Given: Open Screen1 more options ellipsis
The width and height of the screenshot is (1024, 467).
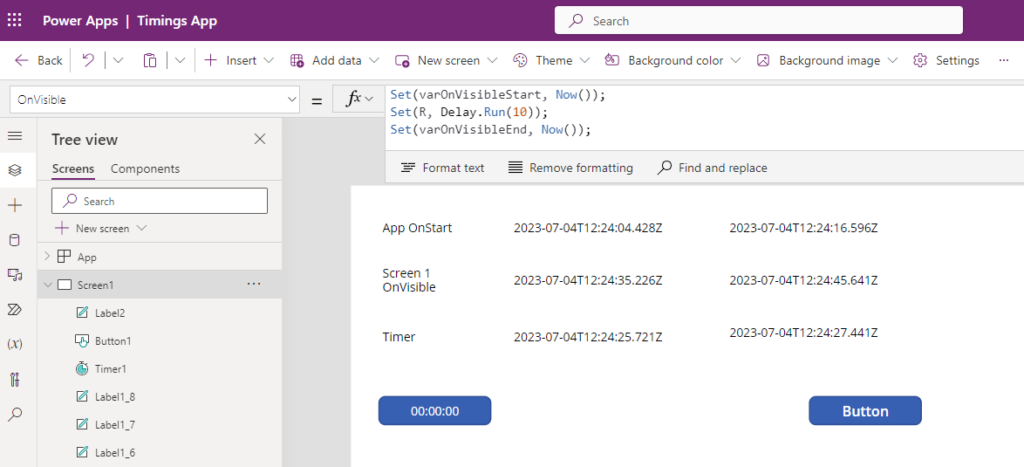Looking at the screenshot, I should [x=254, y=284].
